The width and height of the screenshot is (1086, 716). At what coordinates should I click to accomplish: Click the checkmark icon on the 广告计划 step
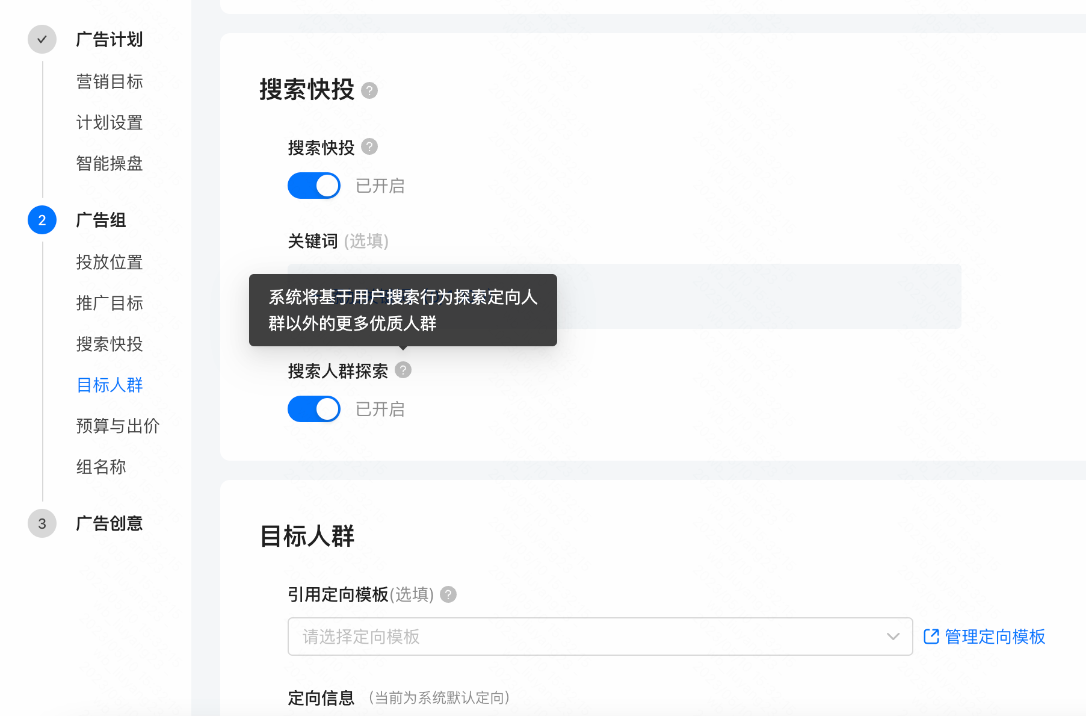click(41, 40)
